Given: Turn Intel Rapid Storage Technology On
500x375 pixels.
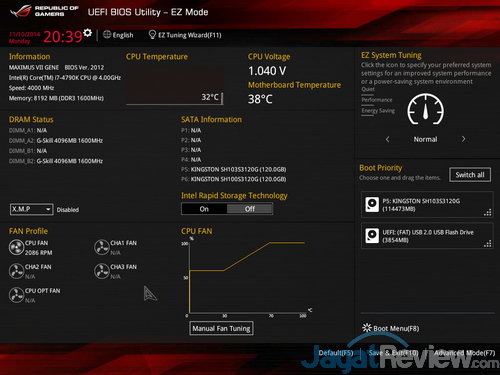Looking at the screenshot, I should [x=204, y=209].
